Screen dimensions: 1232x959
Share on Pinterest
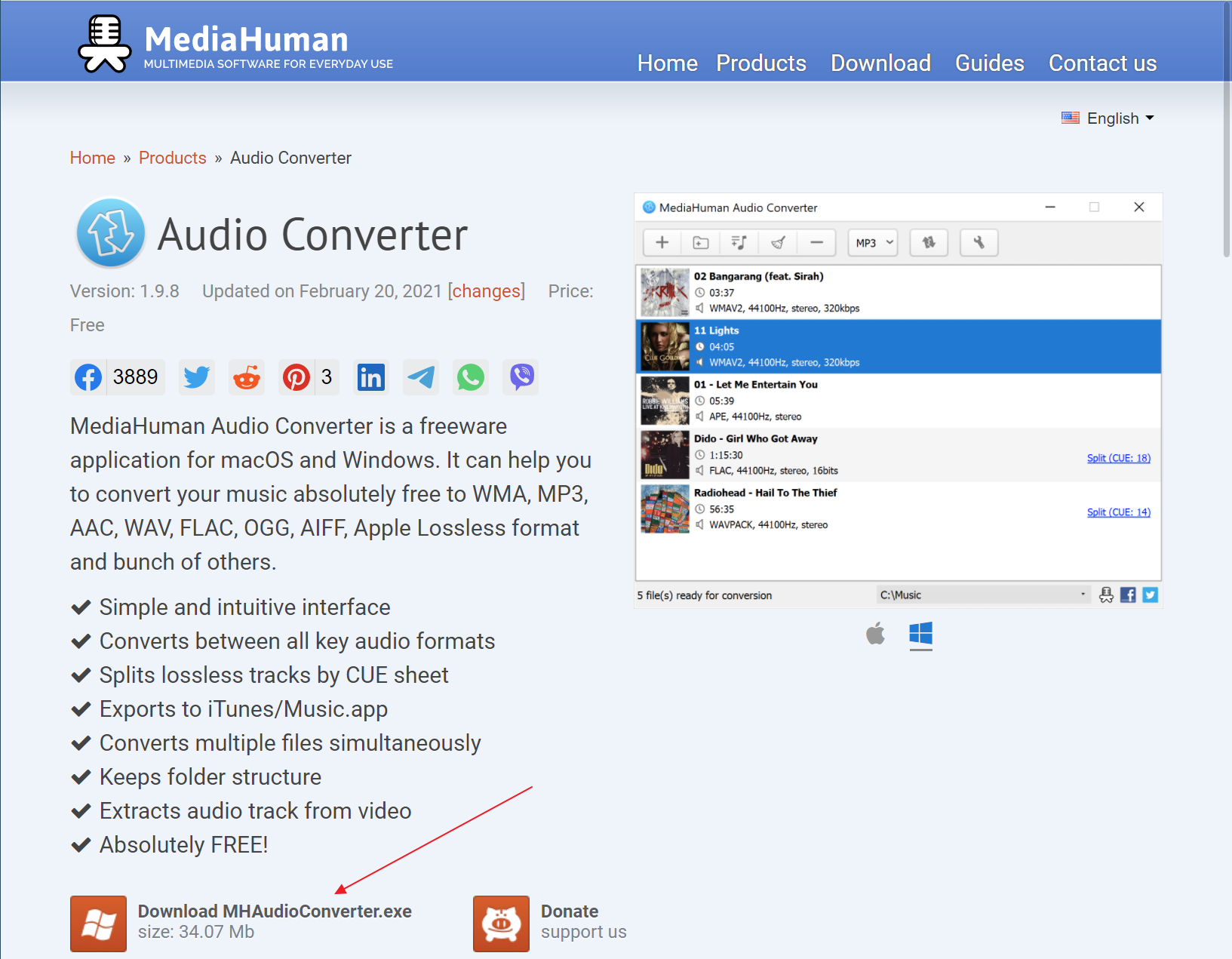coord(296,377)
